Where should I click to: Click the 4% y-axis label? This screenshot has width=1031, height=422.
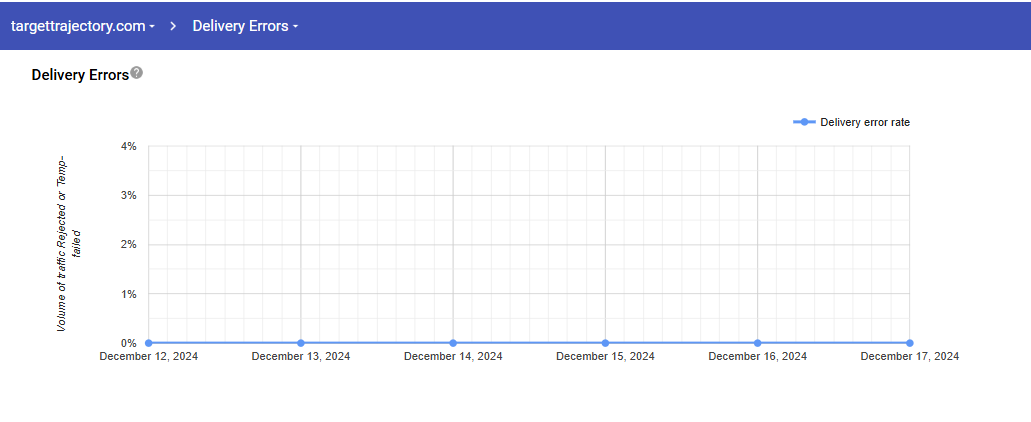pos(128,146)
